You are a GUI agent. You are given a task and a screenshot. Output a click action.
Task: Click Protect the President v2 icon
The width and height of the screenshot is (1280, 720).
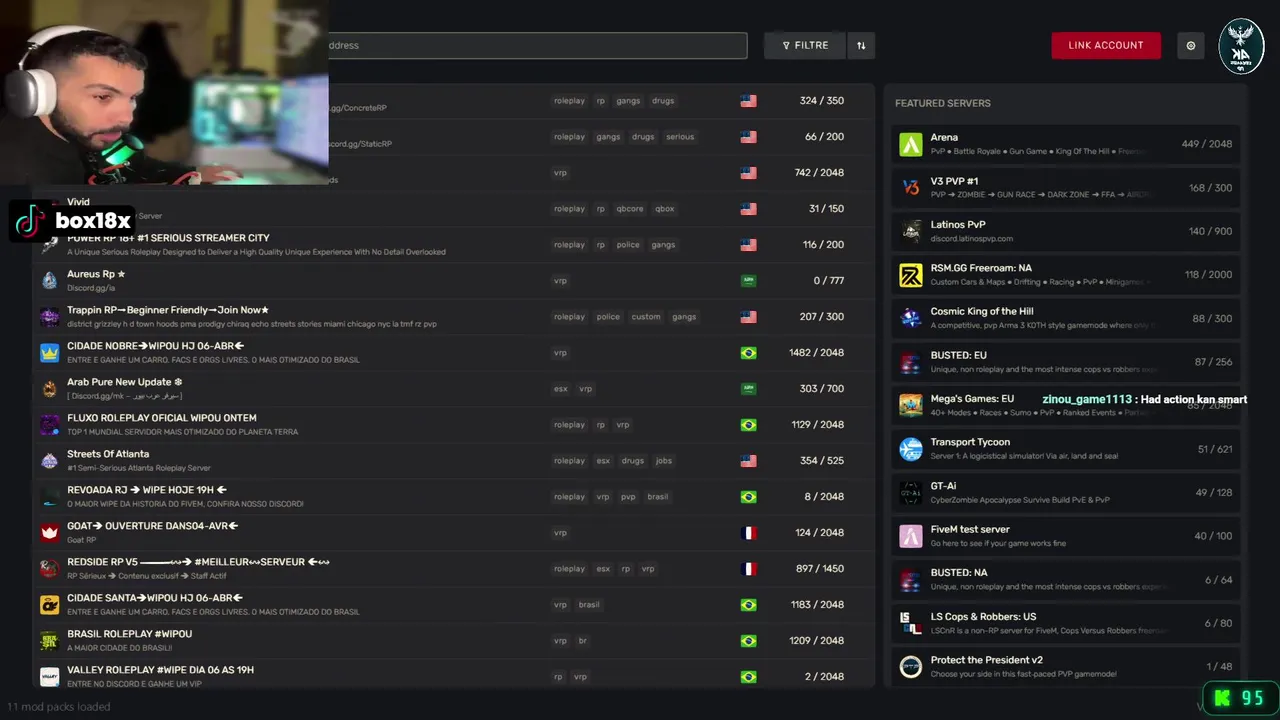pyautogui.click(x=910, y=667)
